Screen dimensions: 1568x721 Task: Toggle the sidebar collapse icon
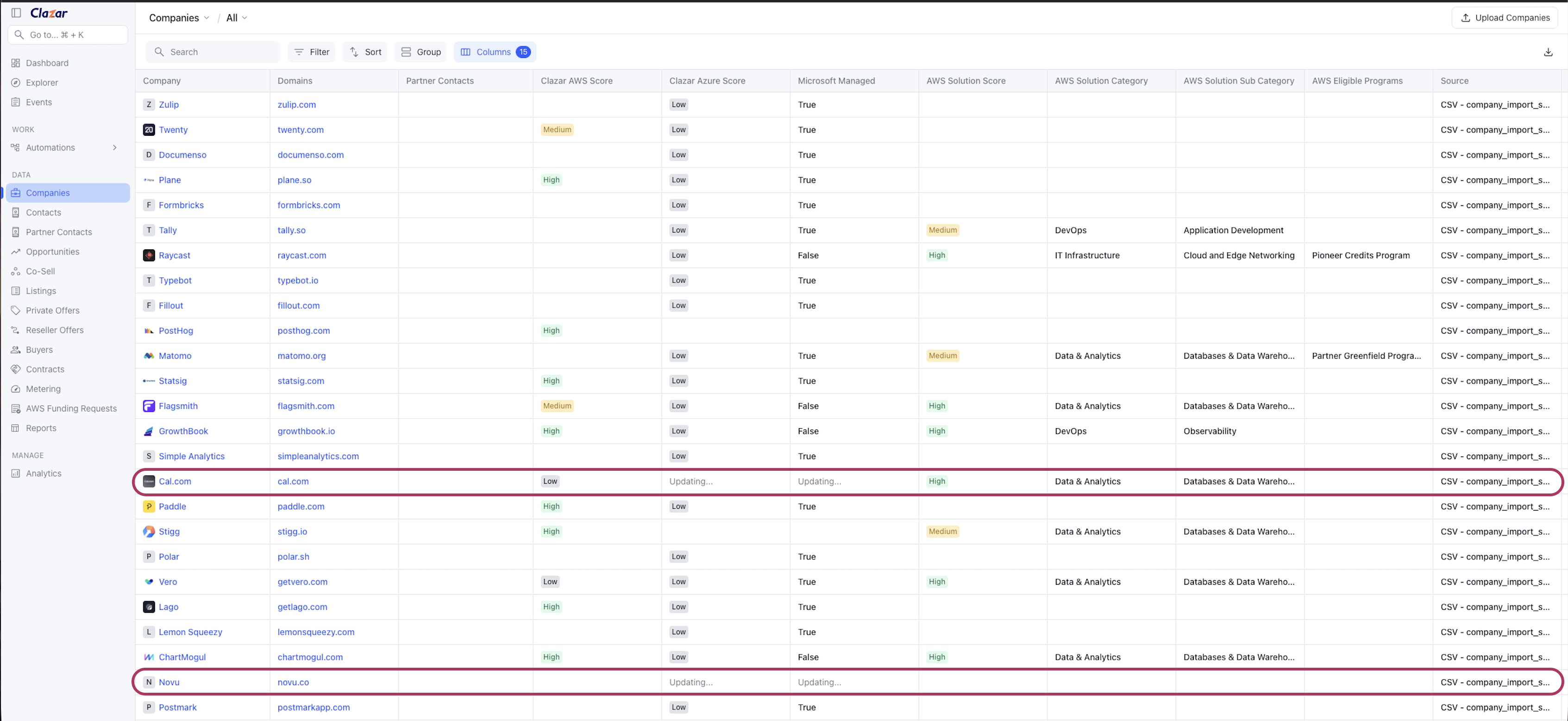(16, 13)
